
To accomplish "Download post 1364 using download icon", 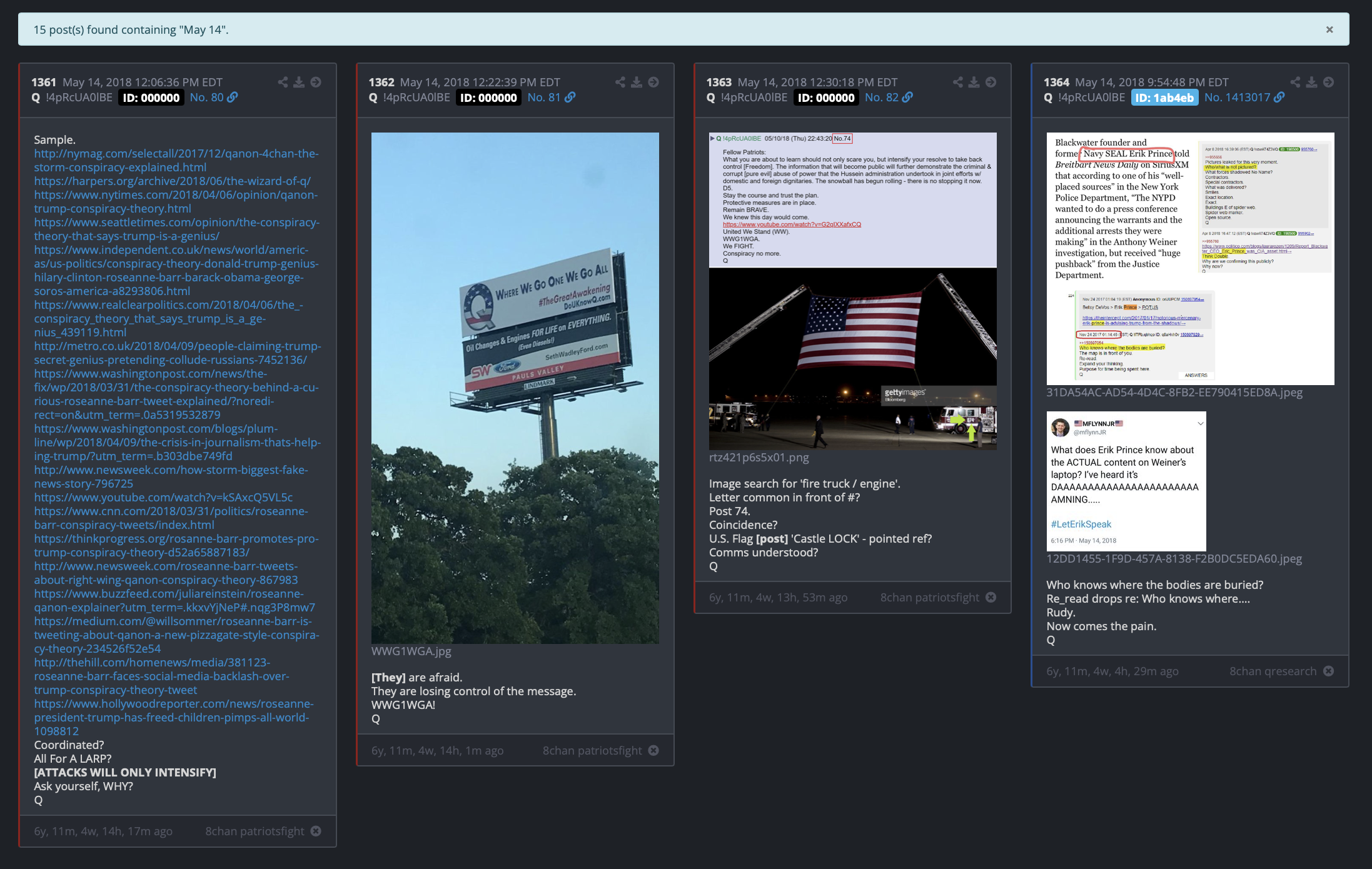I will tap(1311, 82).
